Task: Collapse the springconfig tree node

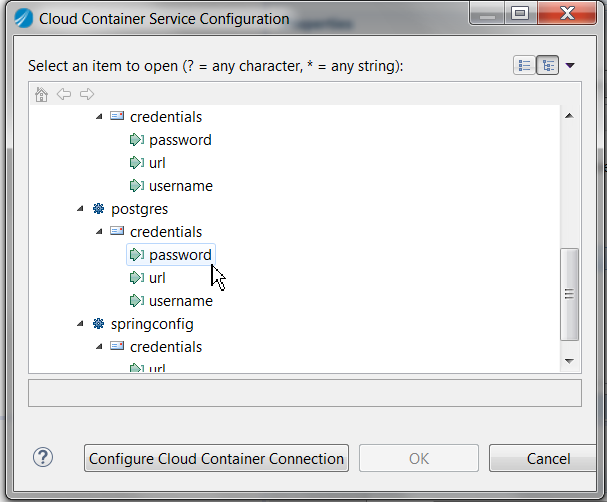Action: coord(80,324)
